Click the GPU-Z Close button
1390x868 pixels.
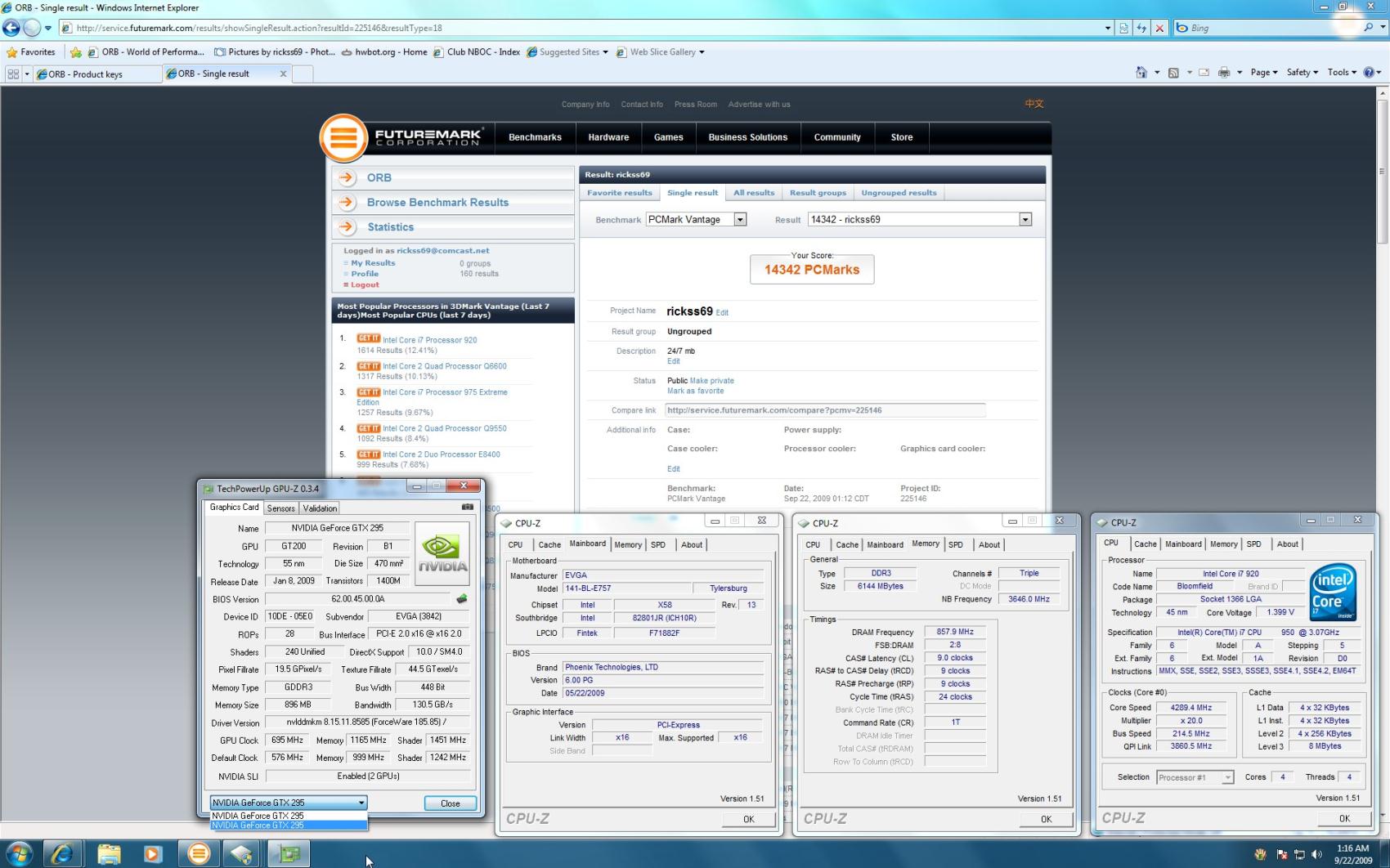[450, 803]
